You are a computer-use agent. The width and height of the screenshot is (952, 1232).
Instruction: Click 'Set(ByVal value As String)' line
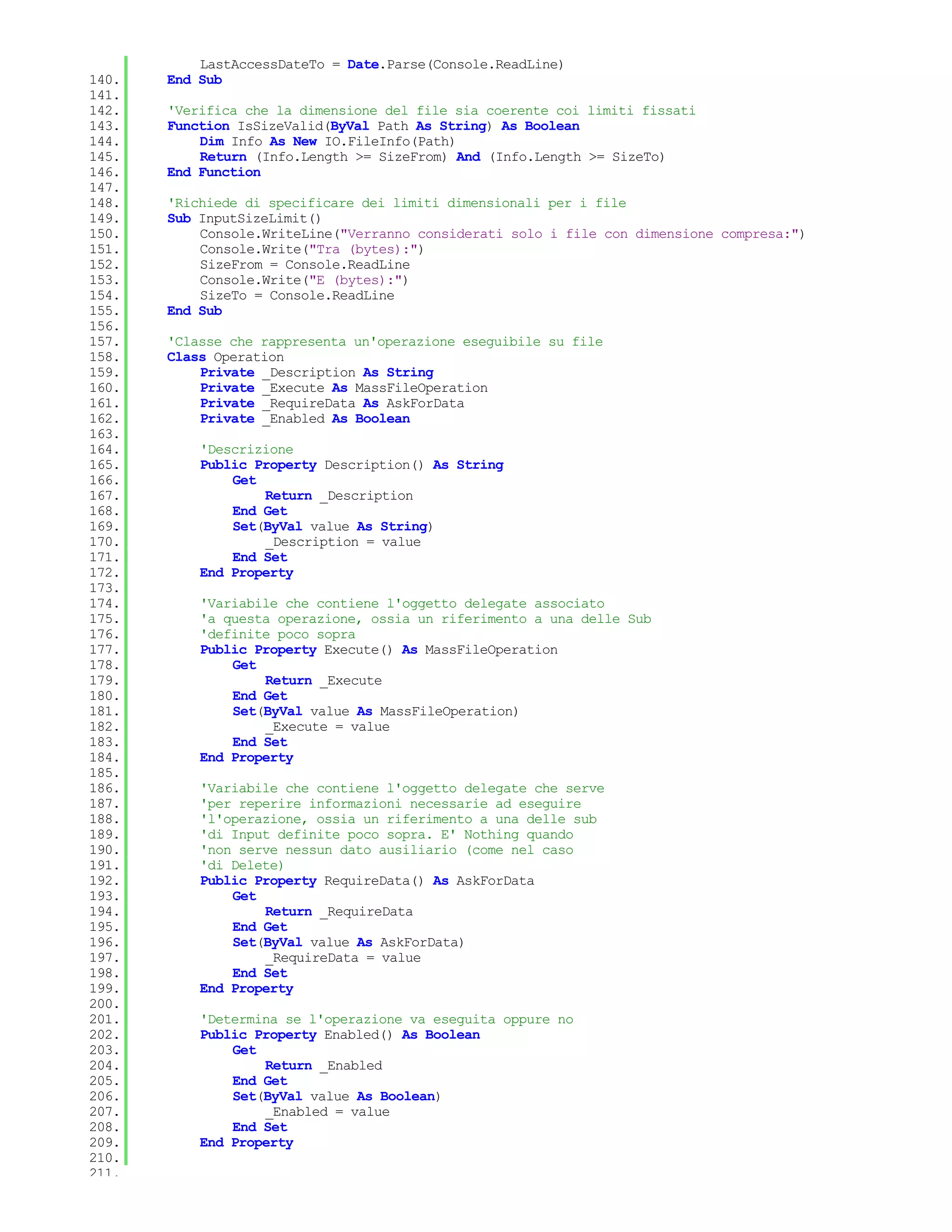333,526
